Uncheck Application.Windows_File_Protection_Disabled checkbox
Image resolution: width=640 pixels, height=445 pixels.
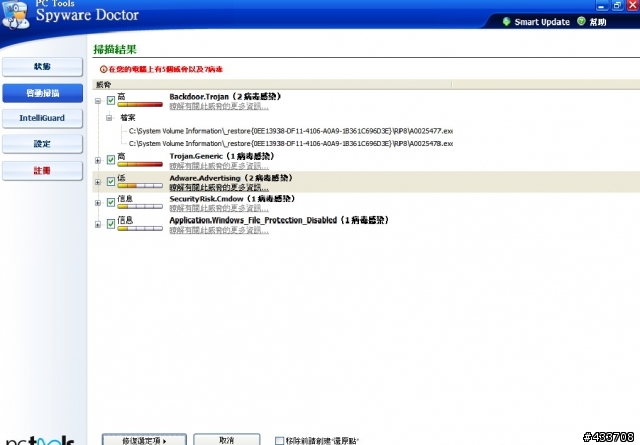pyautogui.click(x=111, y=224)
